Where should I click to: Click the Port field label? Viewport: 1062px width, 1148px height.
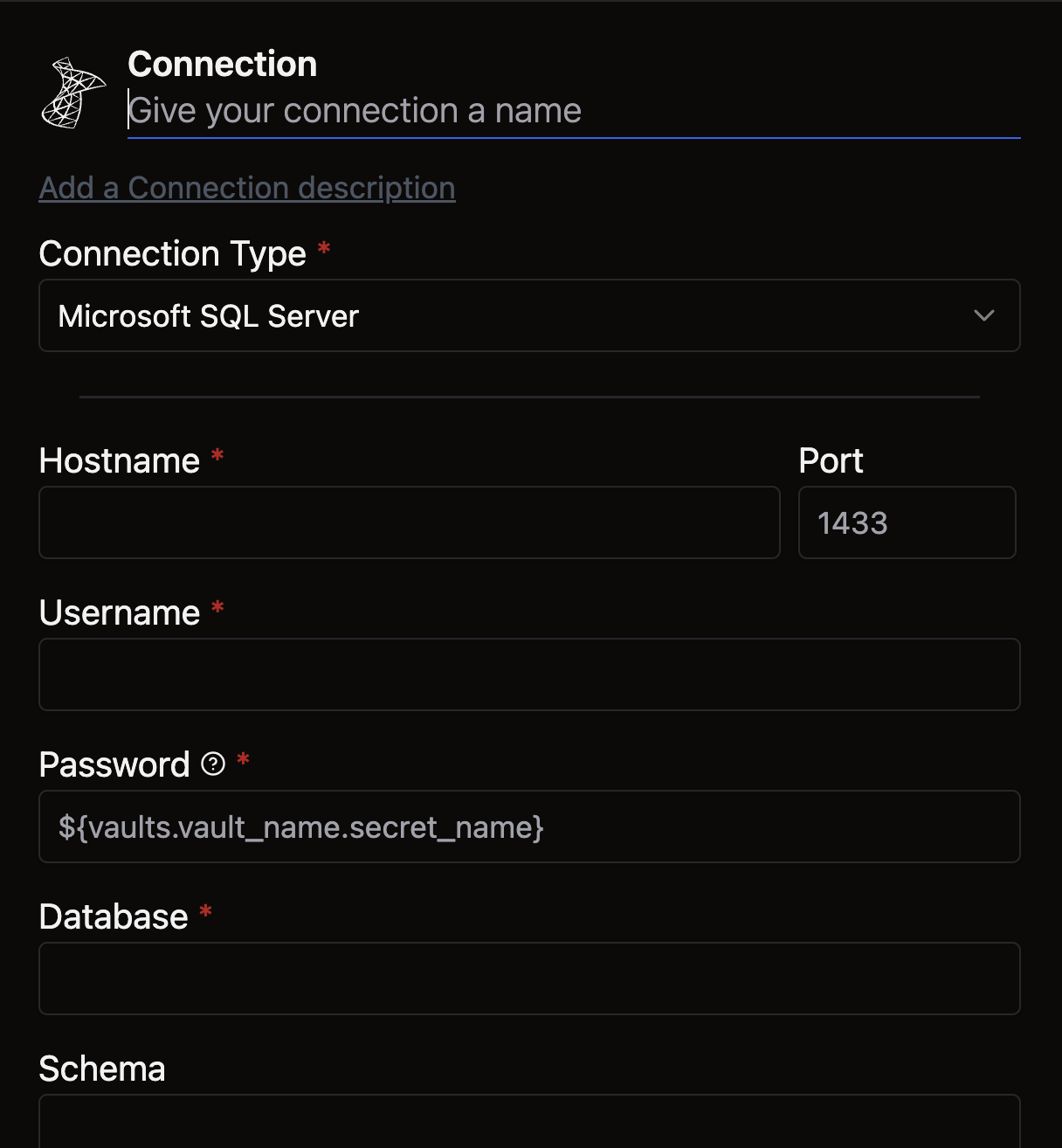click(x=831, y=460)
